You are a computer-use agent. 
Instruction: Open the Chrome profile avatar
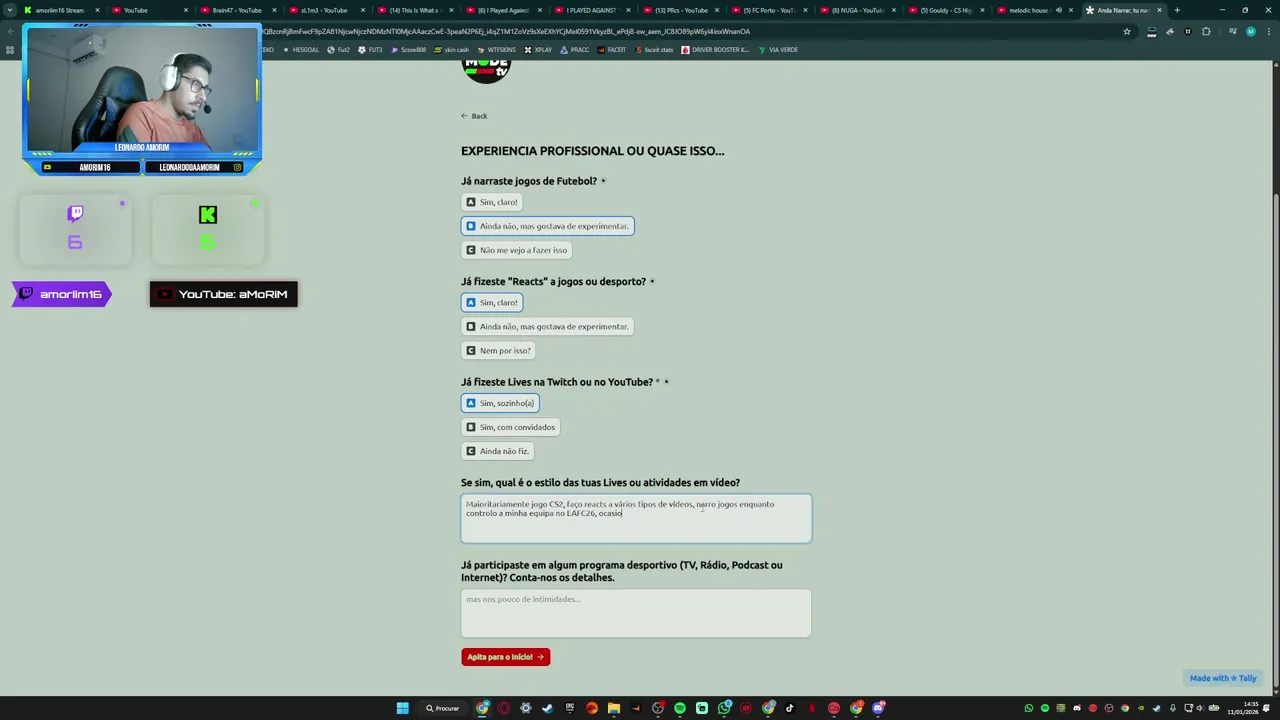1251,31
